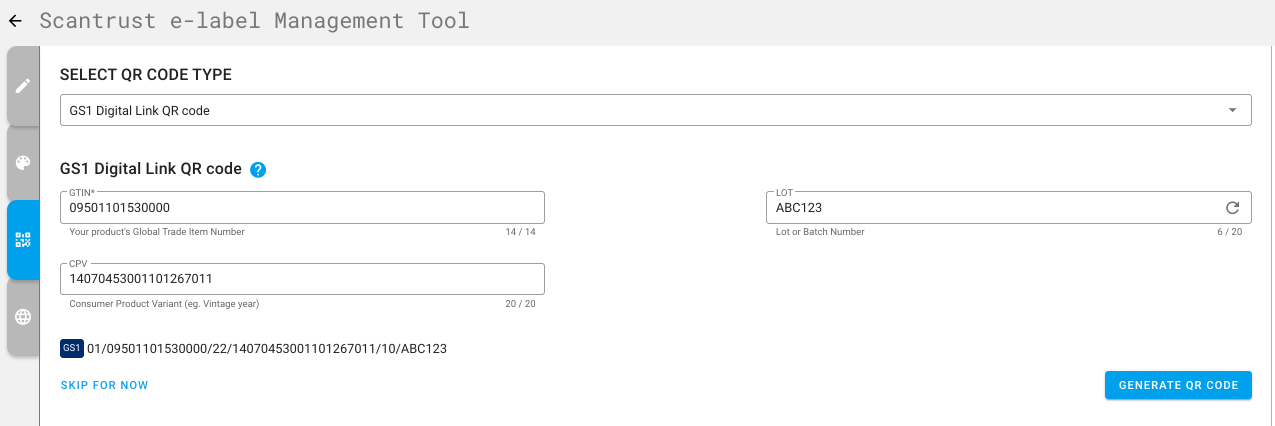This screenshot has height=426, width=1275.
Task: Click the blue help question mark icon
Action: 258,169
